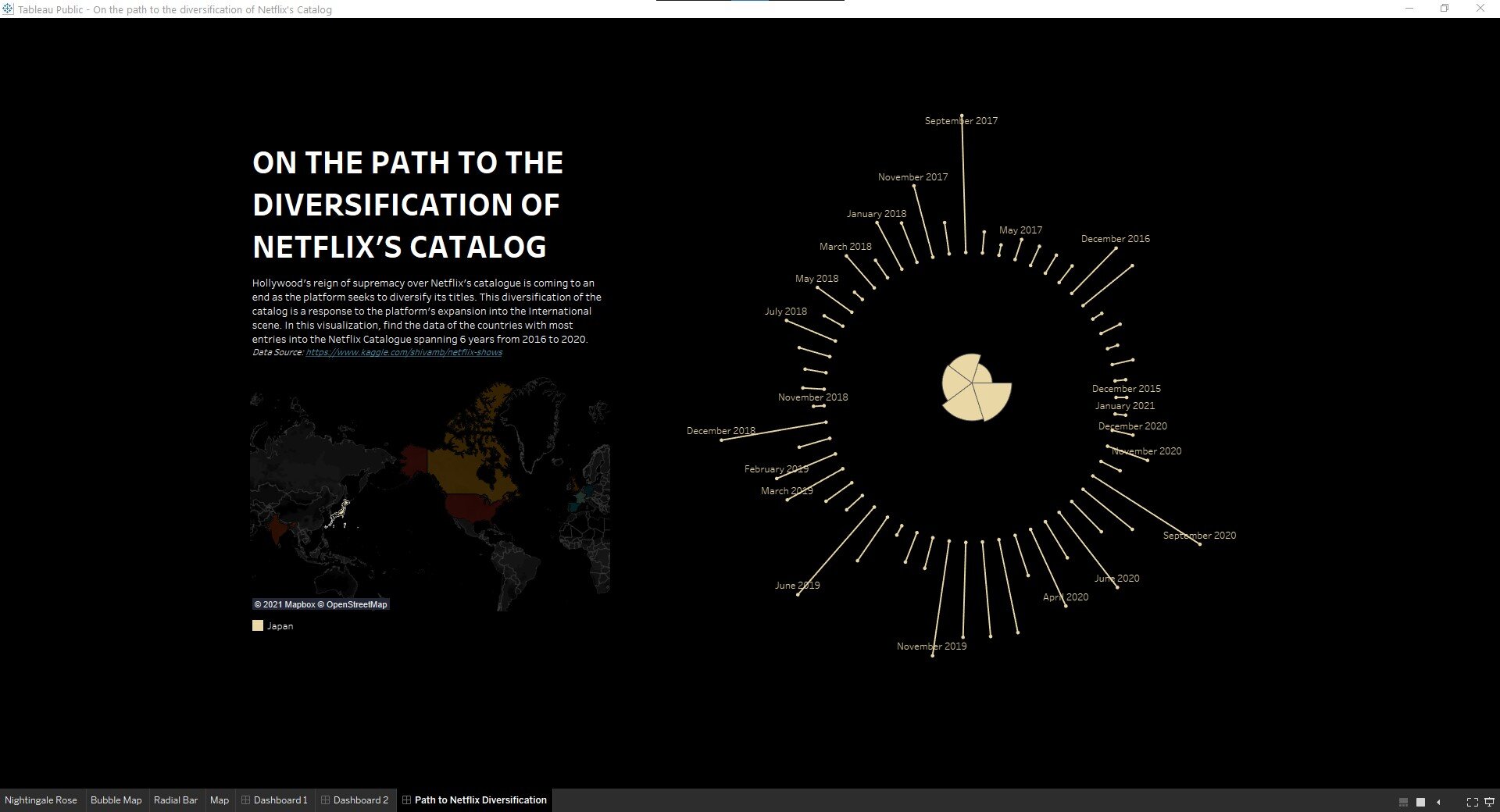Close the Tableau Public window
The image size is (1500, 812).
click(x=1480, y=9)
